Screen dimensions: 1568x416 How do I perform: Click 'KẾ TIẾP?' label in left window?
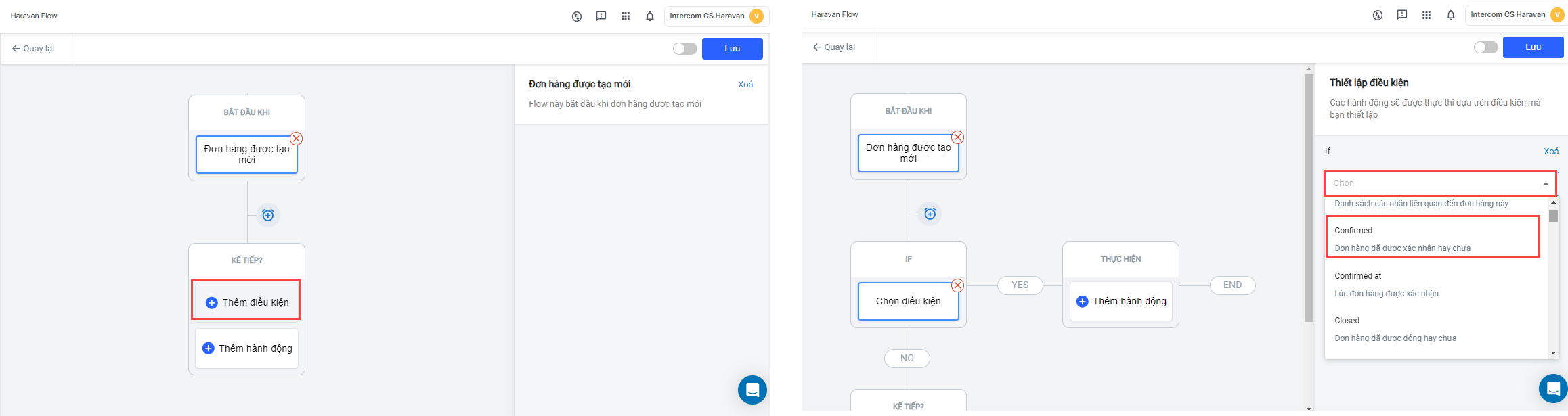point(246,260)
